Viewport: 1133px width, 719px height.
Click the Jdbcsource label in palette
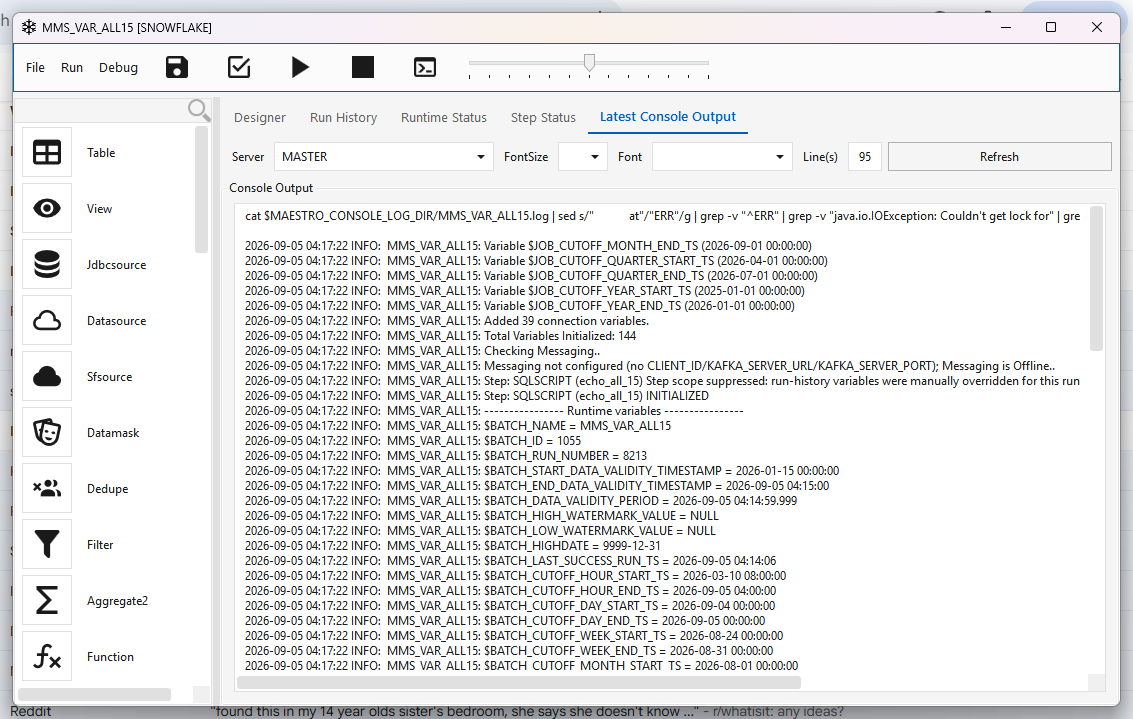pos(116,264)
